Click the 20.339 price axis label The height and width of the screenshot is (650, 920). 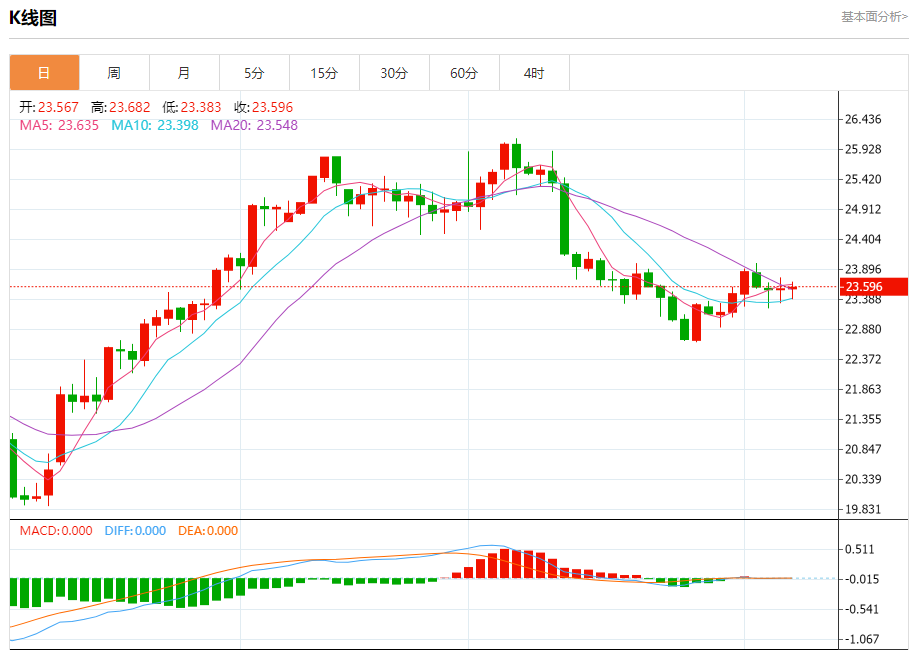pos(862,479)
